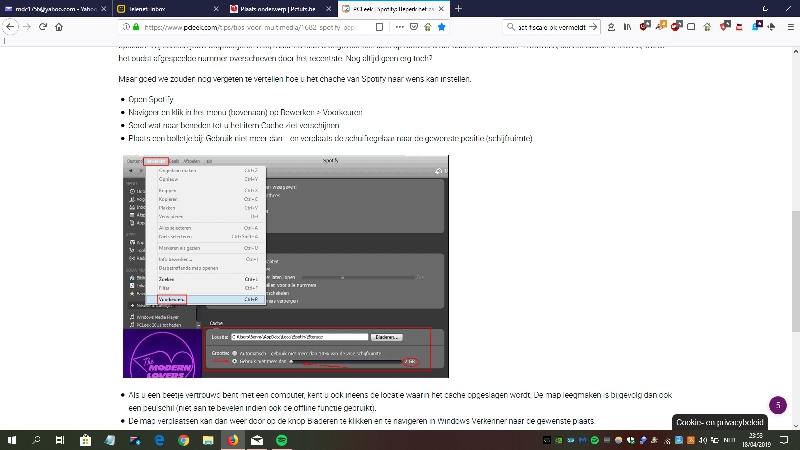Open the Windows notification center
Image resolution: width=800 pixels, height=450 pixels.
(784, 440)
